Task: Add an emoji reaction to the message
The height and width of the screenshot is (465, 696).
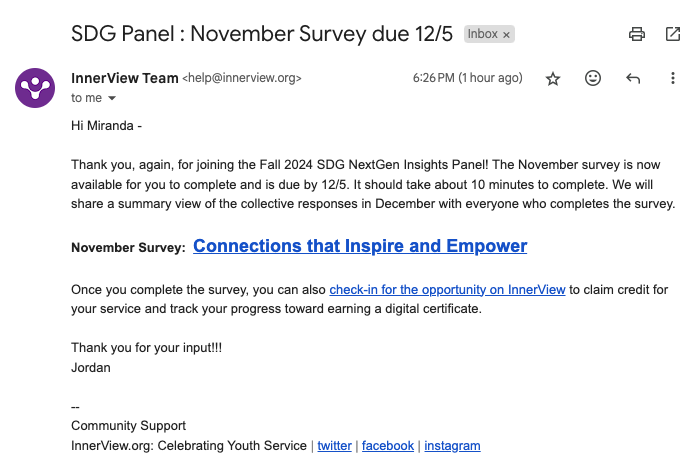Action: tap(593, 78)
